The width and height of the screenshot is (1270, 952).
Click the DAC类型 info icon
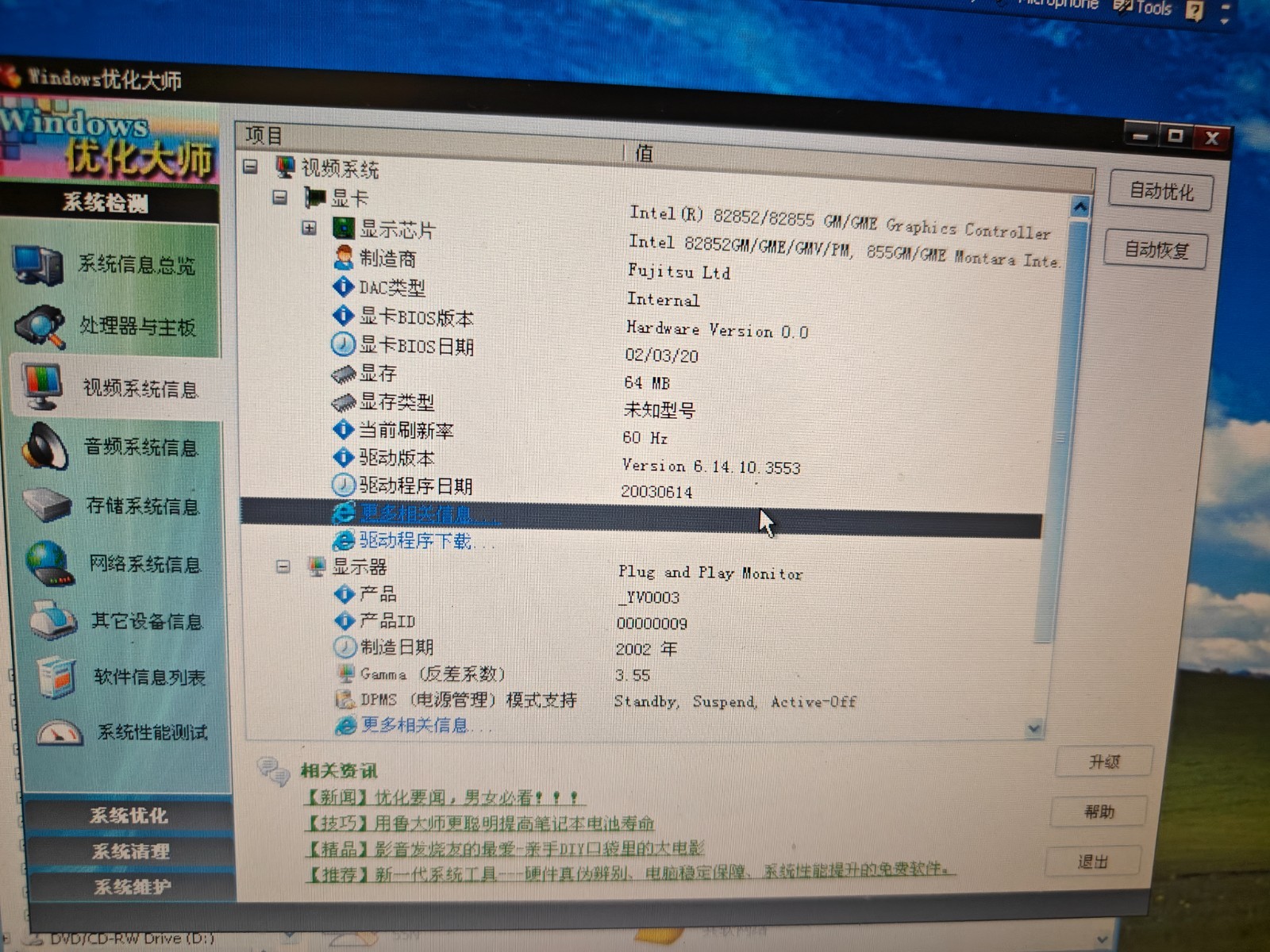343,286
